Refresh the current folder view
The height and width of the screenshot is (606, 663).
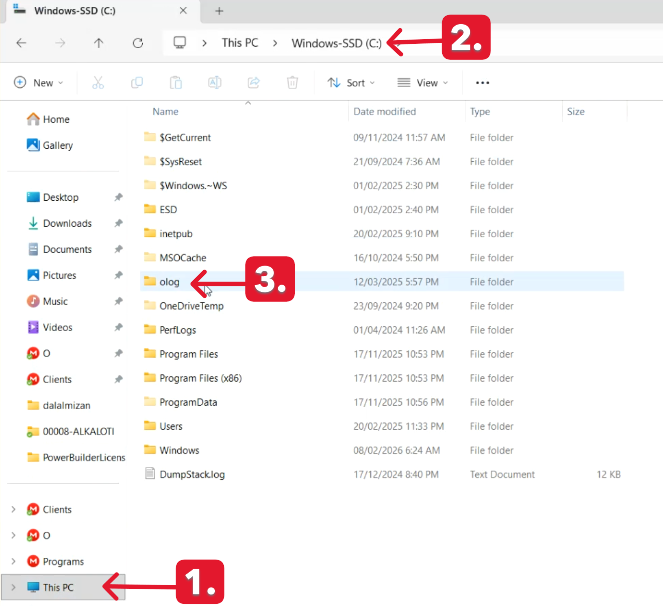click(x=138, y=43)
